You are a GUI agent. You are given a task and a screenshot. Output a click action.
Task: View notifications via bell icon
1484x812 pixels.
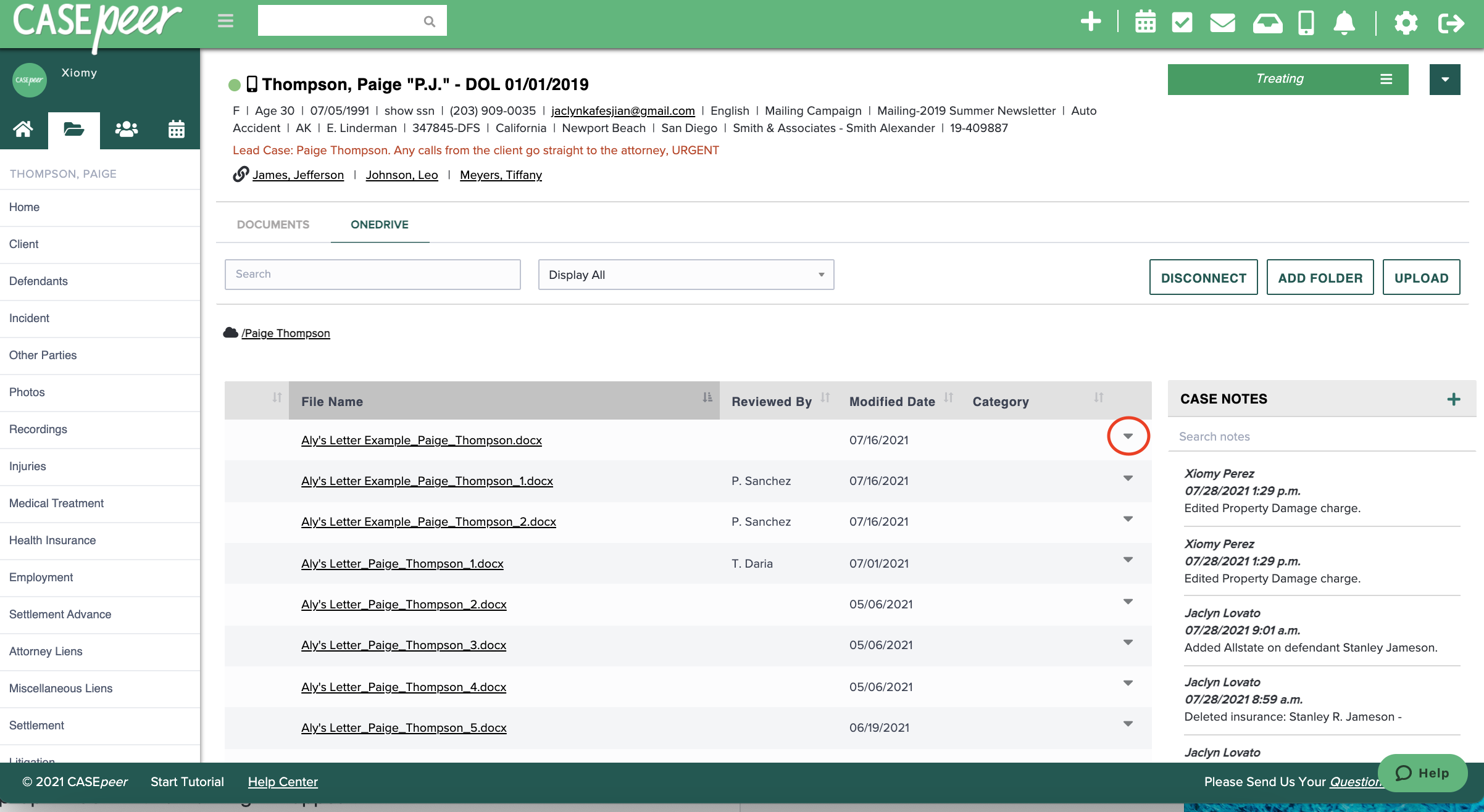1346,22
